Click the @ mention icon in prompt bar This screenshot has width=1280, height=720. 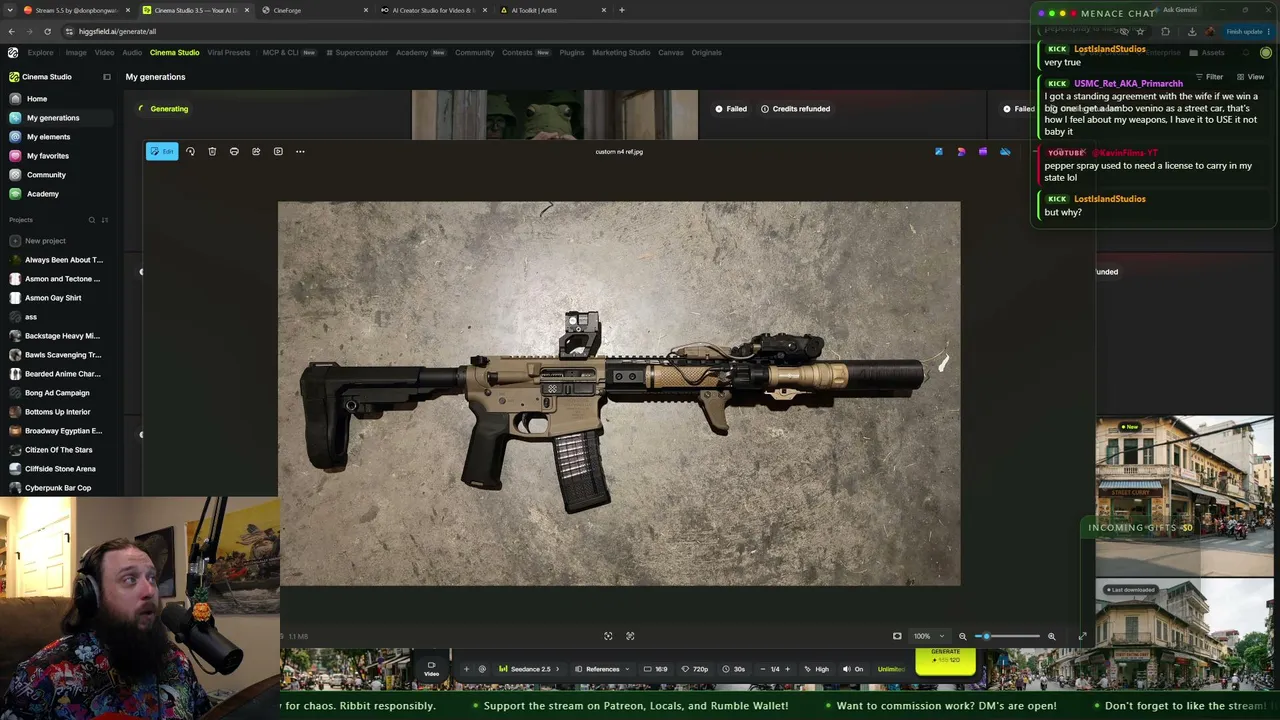click(x=482, y=669)
